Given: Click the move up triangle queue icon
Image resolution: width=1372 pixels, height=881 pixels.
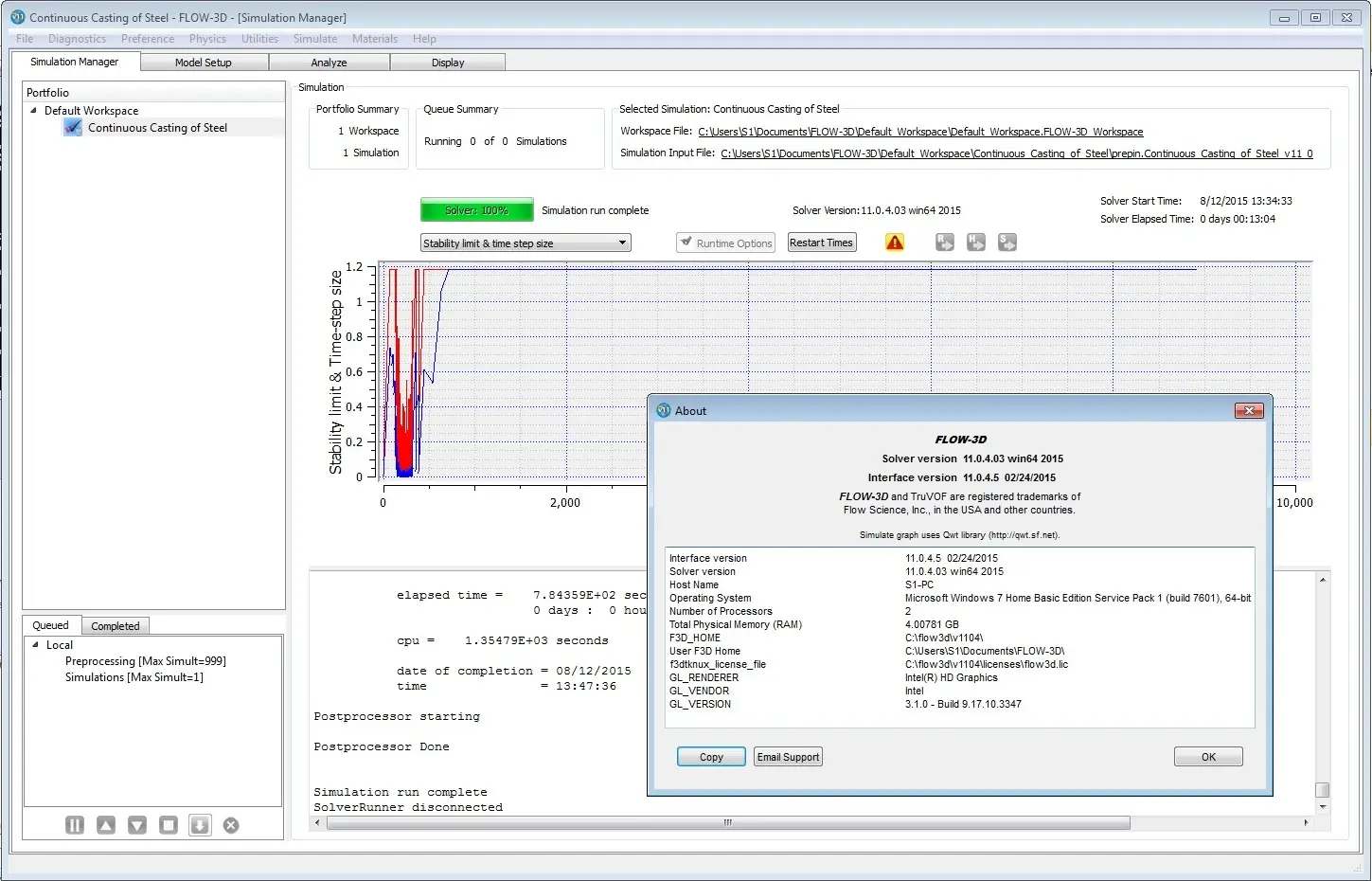Looking at the screenshot, I should pos(106,825).
